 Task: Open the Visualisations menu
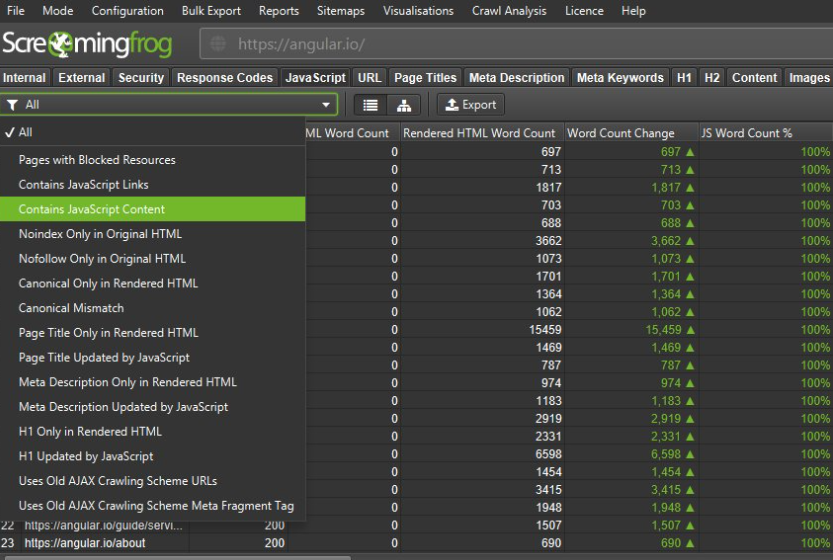point(418,11)
